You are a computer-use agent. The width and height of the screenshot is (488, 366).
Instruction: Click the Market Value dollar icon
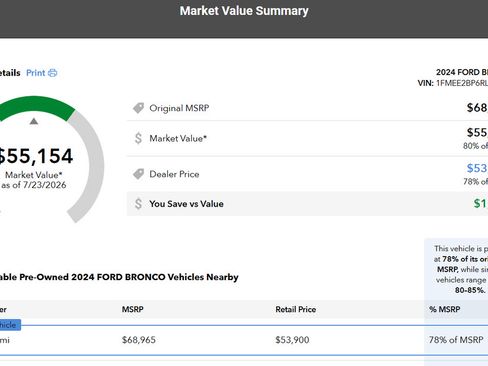point(138,138)
